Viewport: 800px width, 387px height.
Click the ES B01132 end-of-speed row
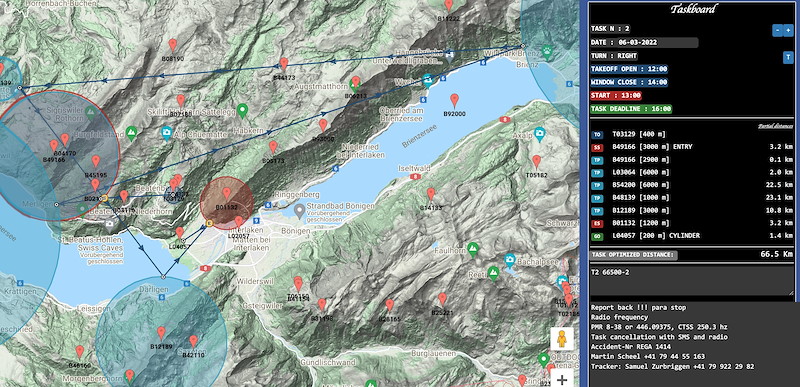[692, 223]
